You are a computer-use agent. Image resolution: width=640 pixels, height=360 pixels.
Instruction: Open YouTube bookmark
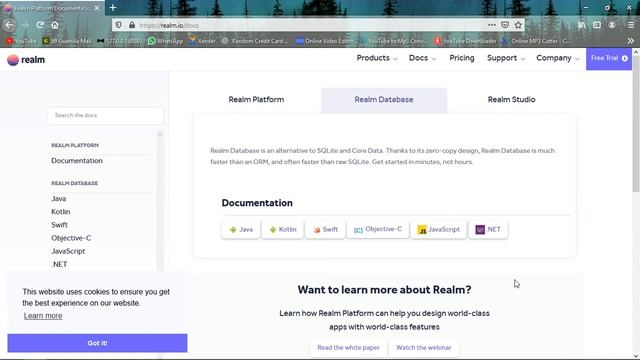(21, 41)
